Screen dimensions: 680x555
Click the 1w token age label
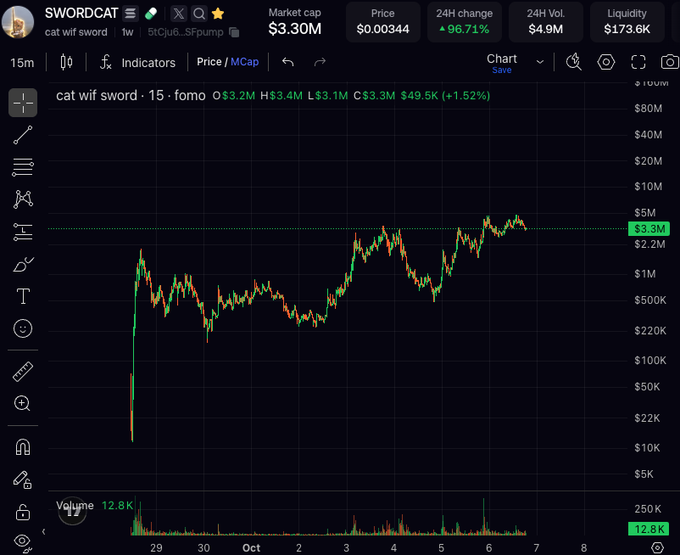click(128, 32)
